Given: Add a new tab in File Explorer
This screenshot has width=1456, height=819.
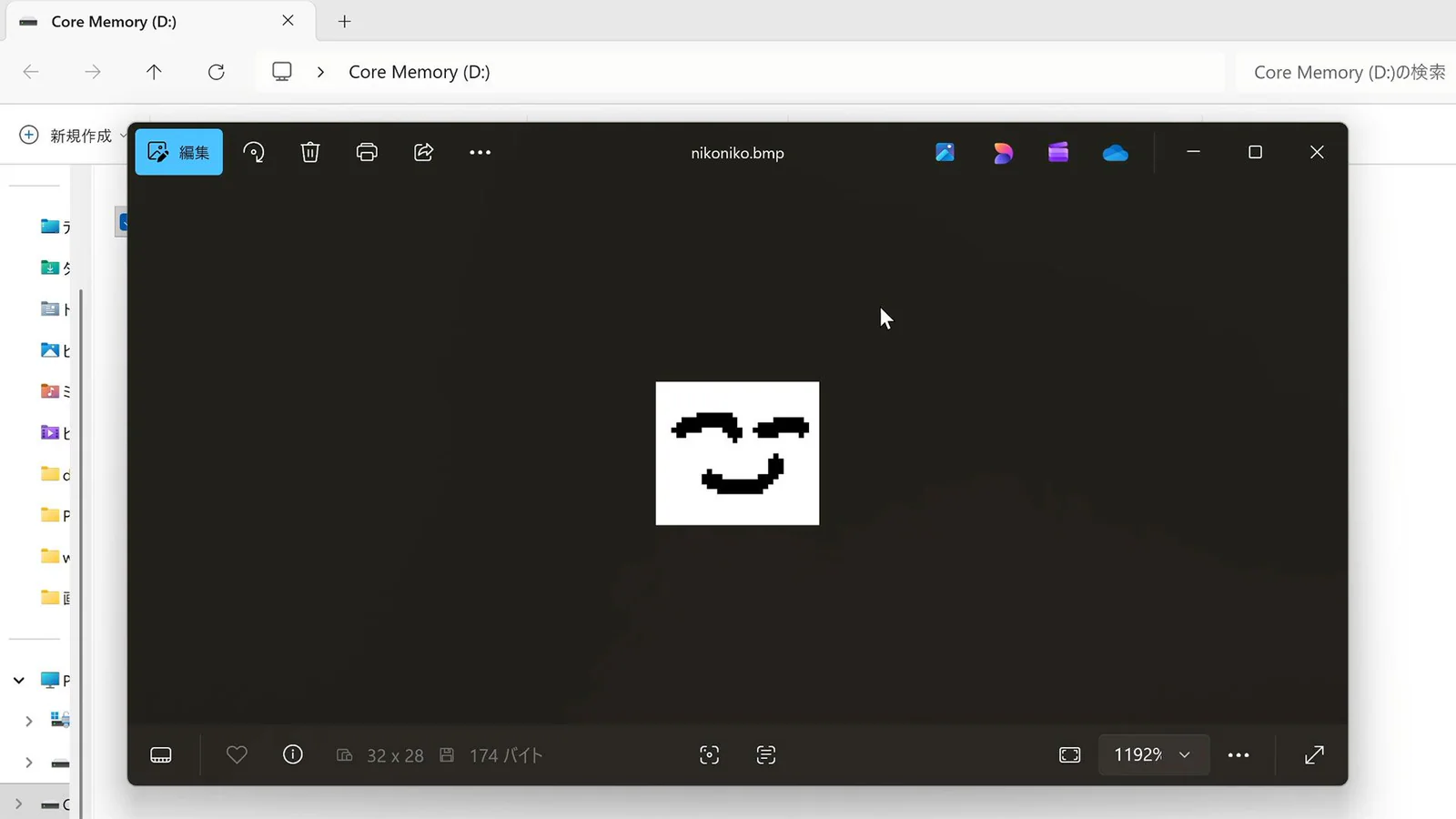Looking at the screenshot, I should (344, 21).
